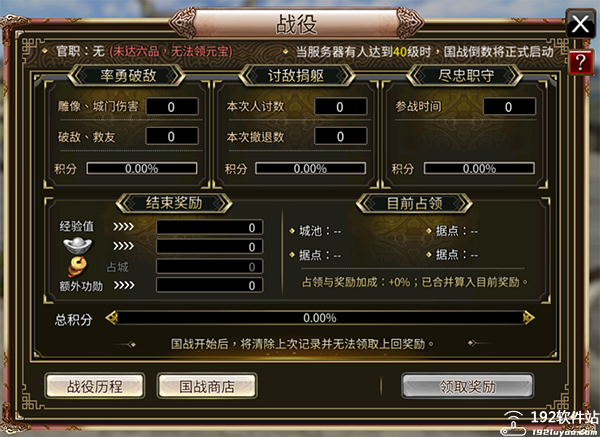Image resolution: width=600 pixels, height=437 pixels.
Task: Click right gold arrow of 总积分 bar
Action: (x=528, y=318)
